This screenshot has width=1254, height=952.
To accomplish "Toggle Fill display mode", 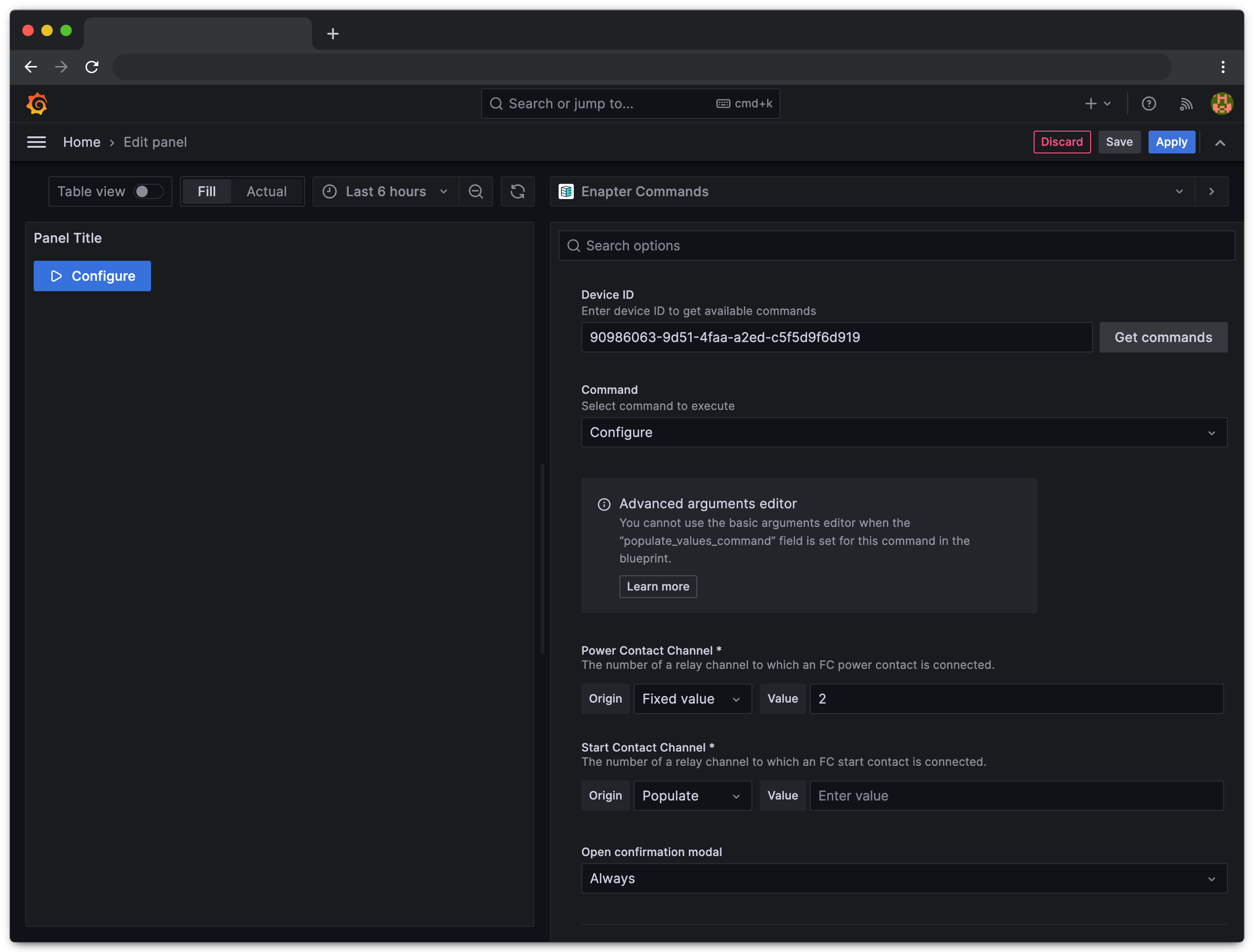I will coord(206,190).
